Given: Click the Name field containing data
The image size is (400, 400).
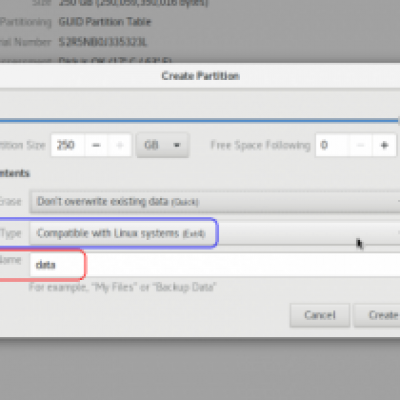Looking at the screenshot, I should pyautogui.click(x=215, y=265).
